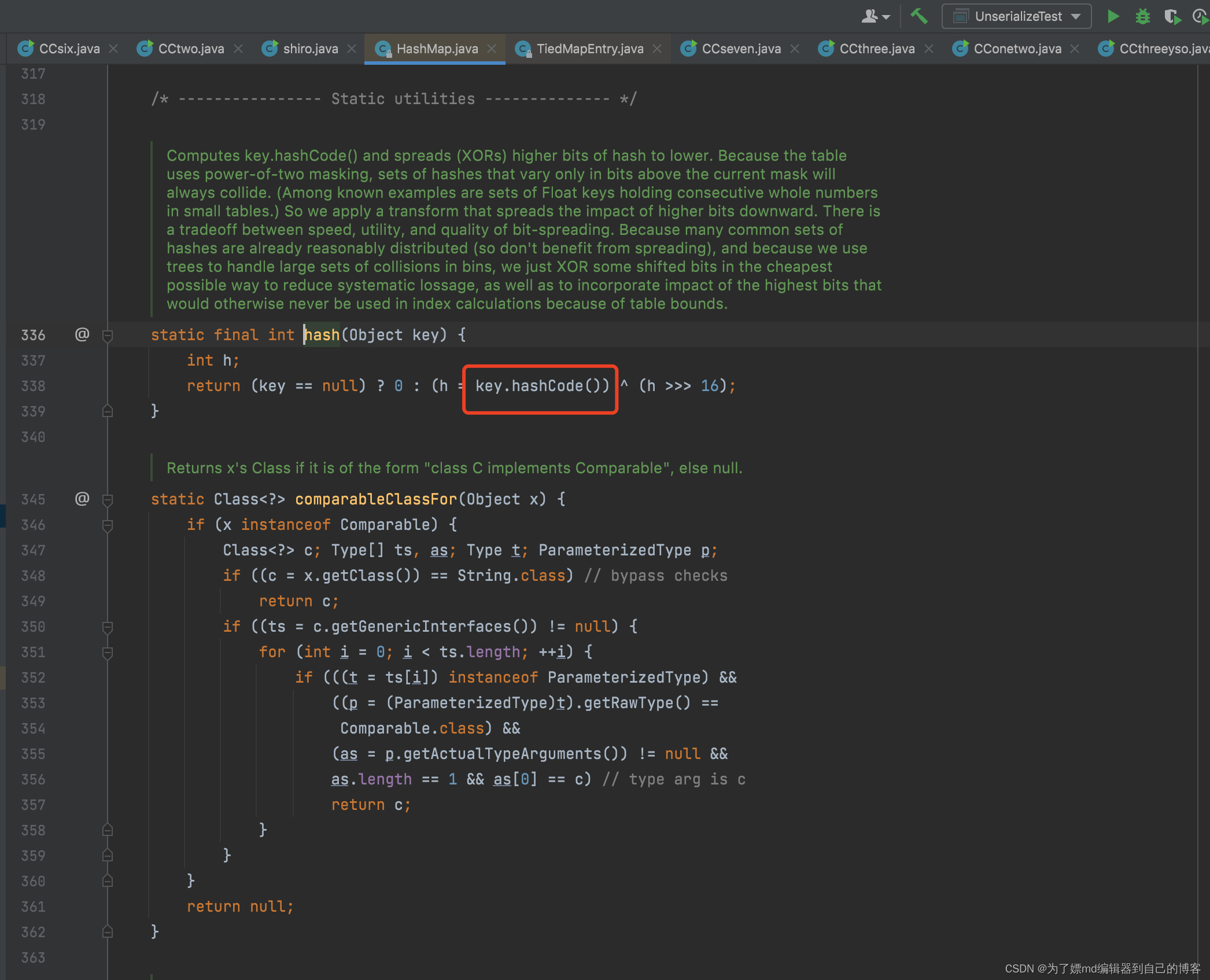This screenshot has height=980, width=1210.
Task: Switch to the TiedMapEntry.java tab
Action: click(589, 49)
